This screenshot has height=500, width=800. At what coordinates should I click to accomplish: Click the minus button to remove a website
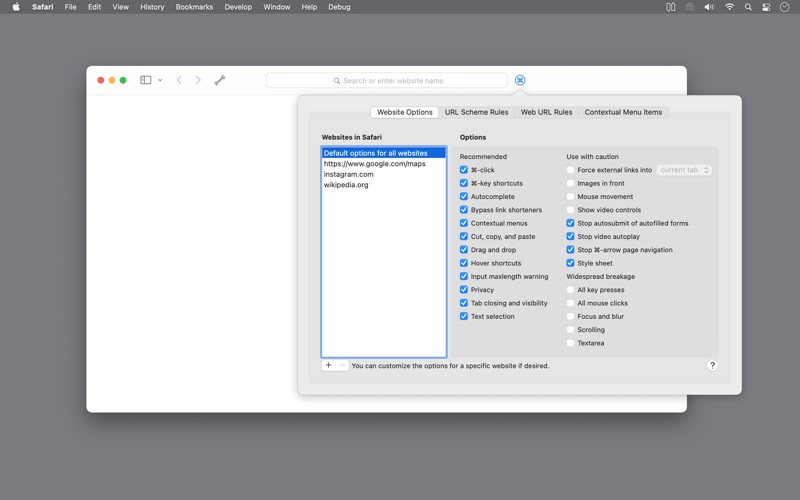point(342,365)
